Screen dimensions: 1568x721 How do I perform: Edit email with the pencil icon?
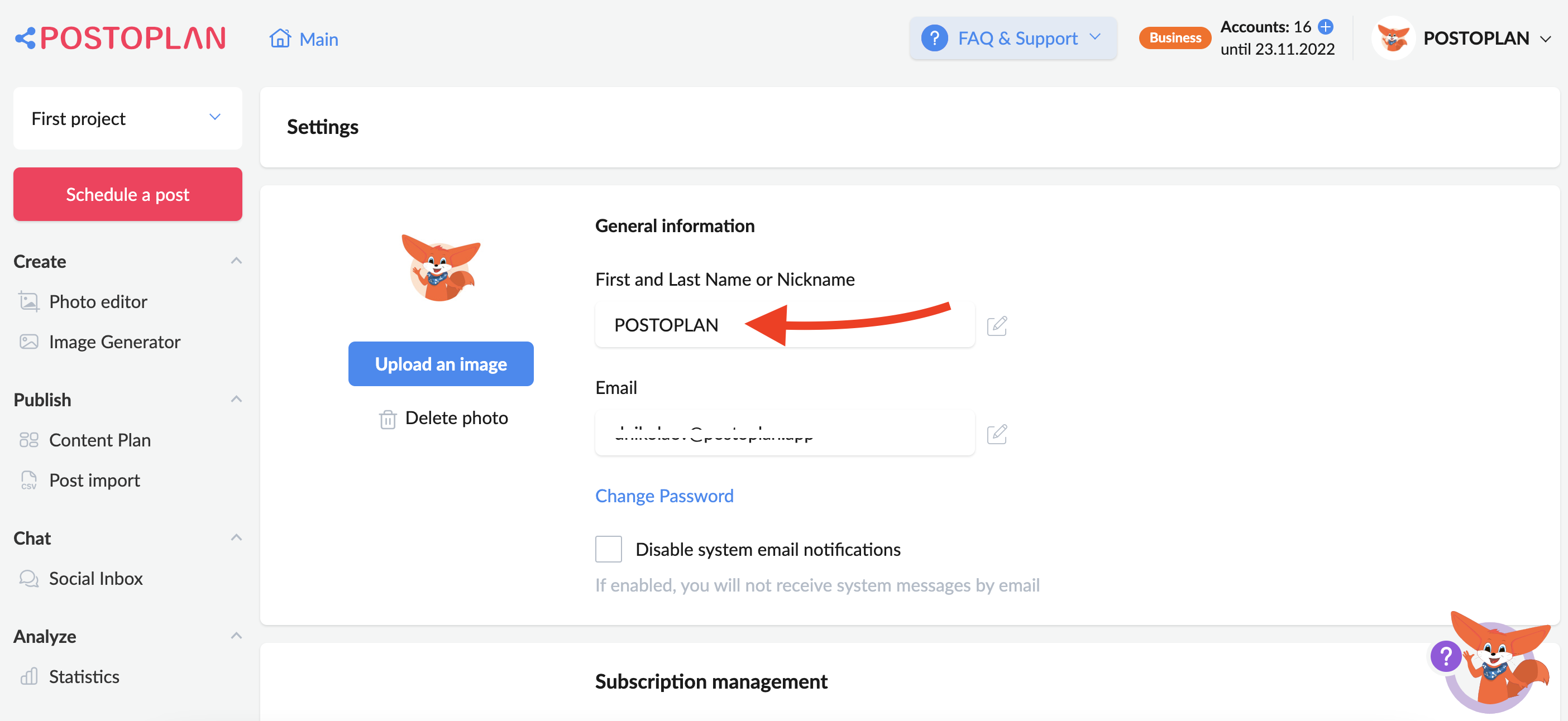coord(996,434)
